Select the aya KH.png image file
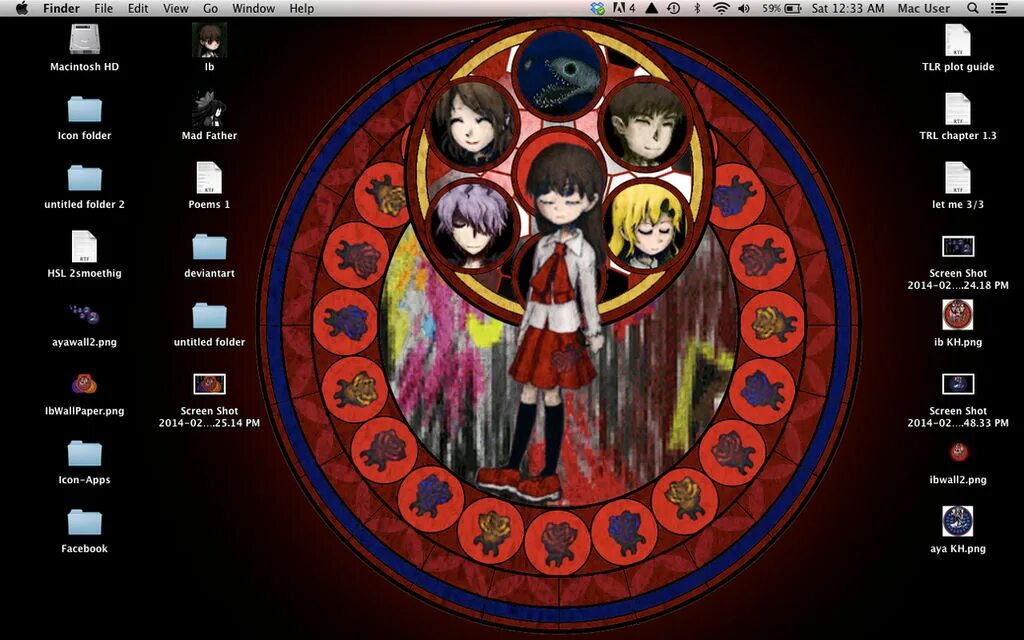The width and height of the screenshot is (1024, 640). tap(958, 521)
